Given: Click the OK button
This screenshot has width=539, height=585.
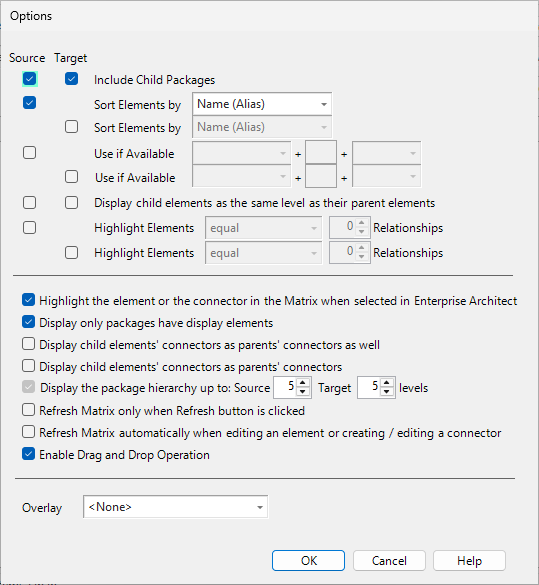Looking at the screenshot, I should click(308, 560).
